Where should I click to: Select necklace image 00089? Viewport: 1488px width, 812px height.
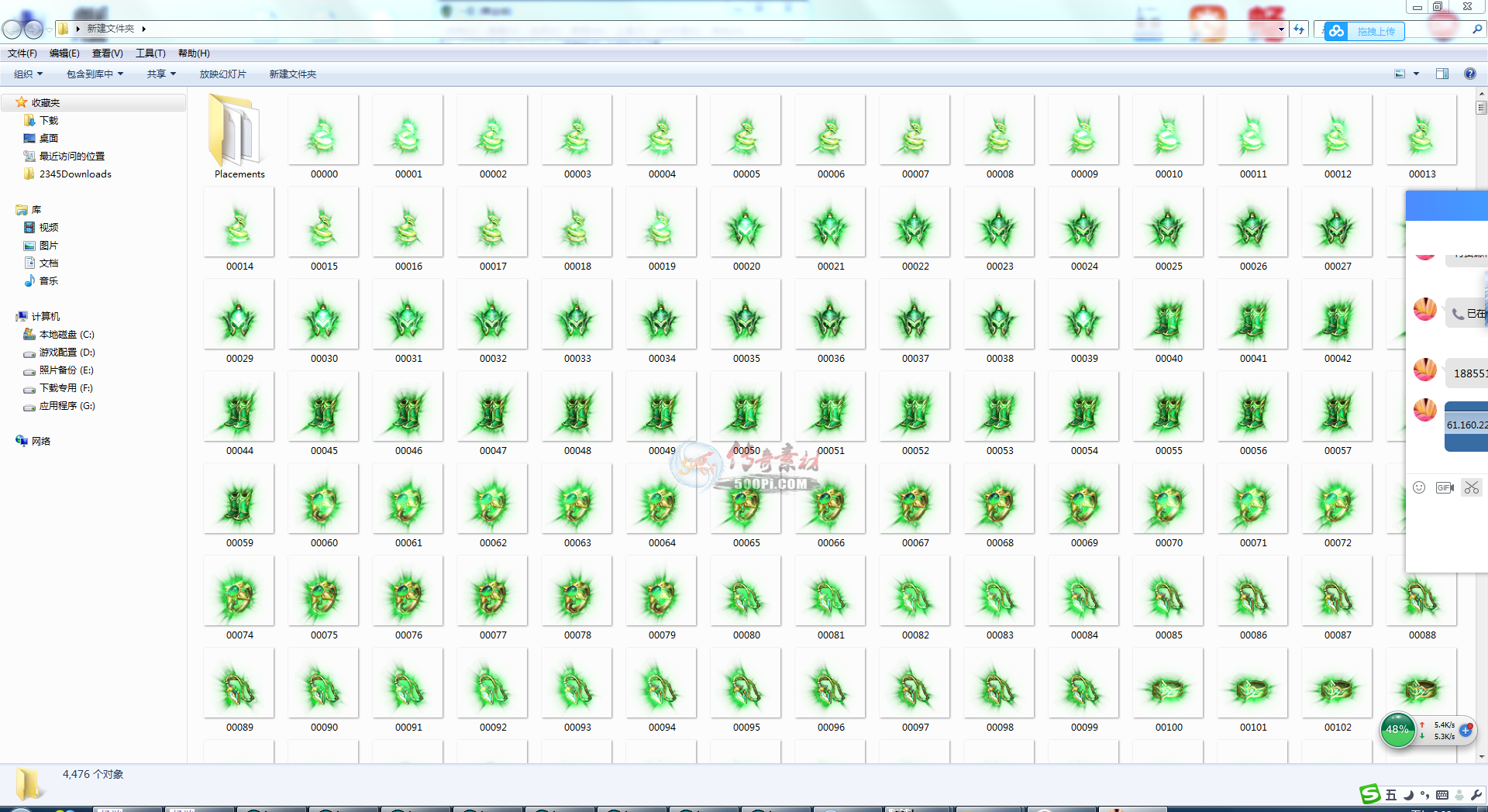click(x=239, y=690)
